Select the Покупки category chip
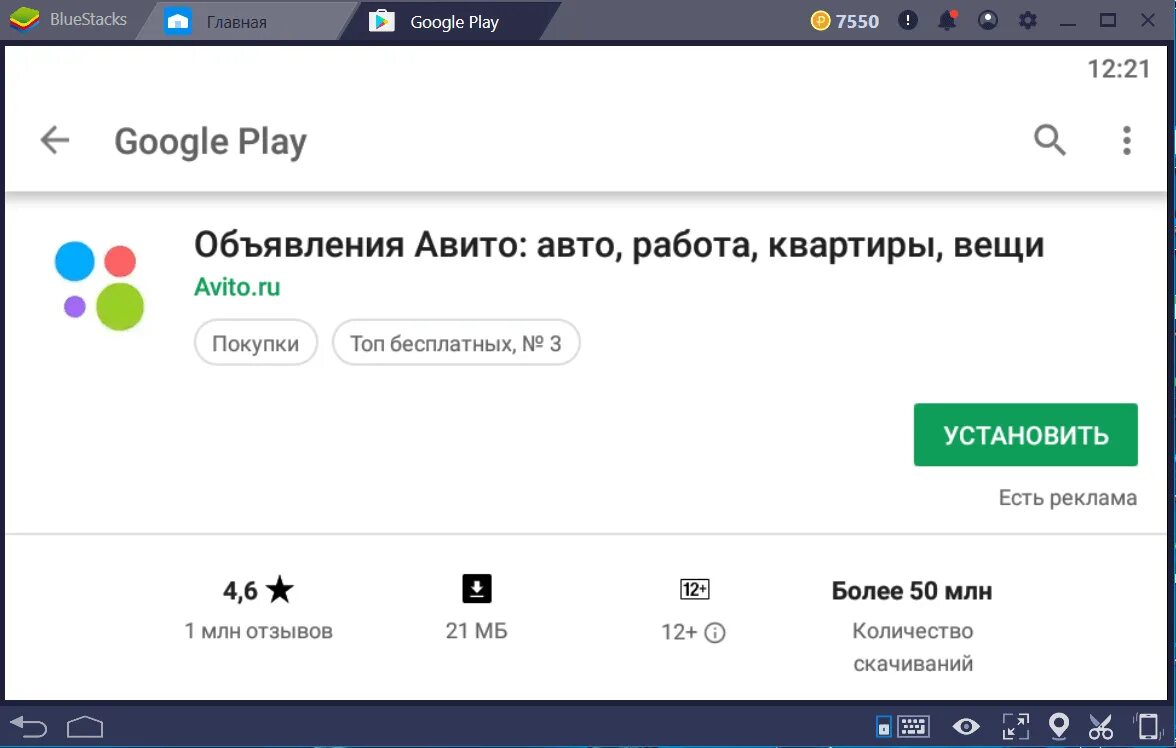 pyautogui.click(x=256, y=343)
